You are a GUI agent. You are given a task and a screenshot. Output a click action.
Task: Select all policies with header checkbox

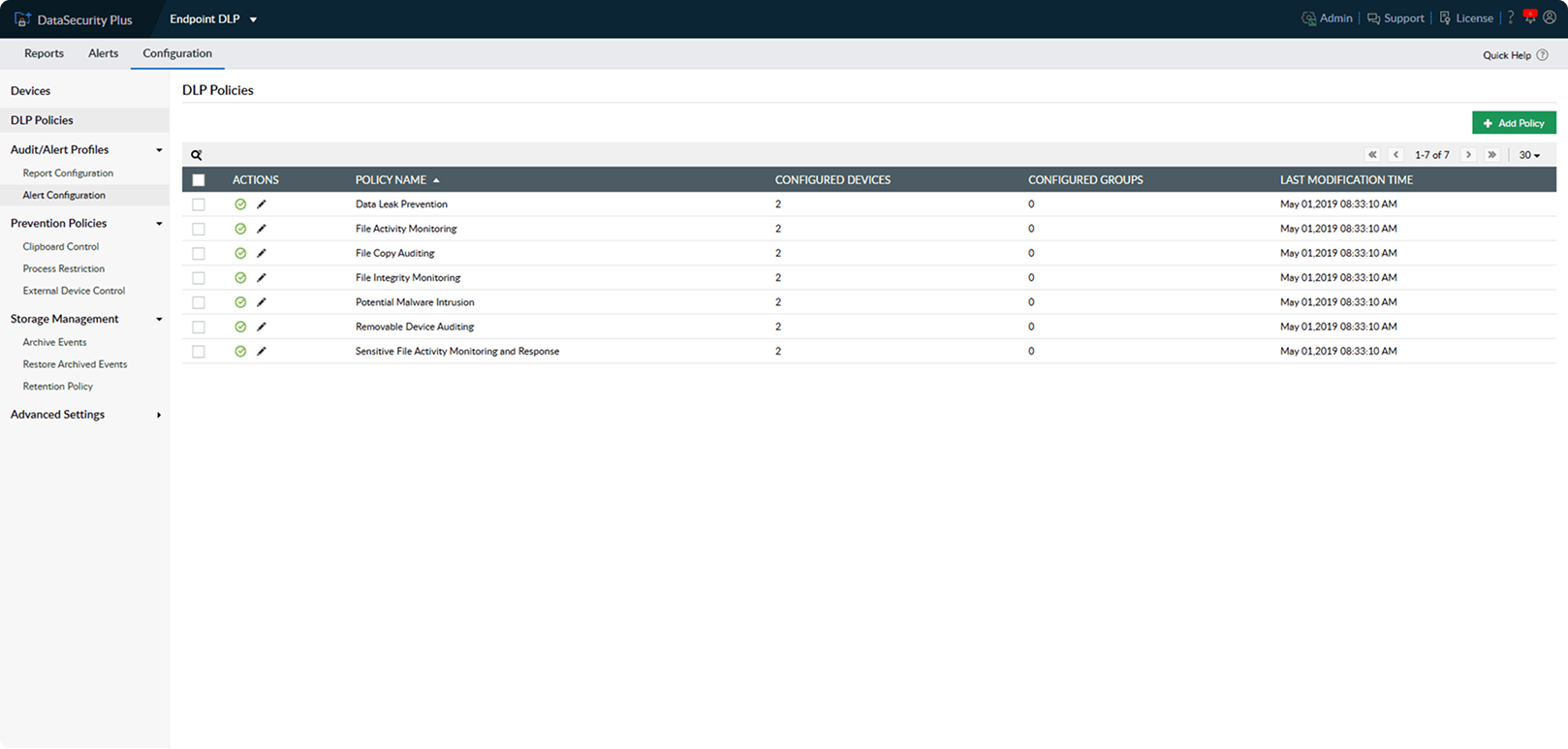(199, 180)
